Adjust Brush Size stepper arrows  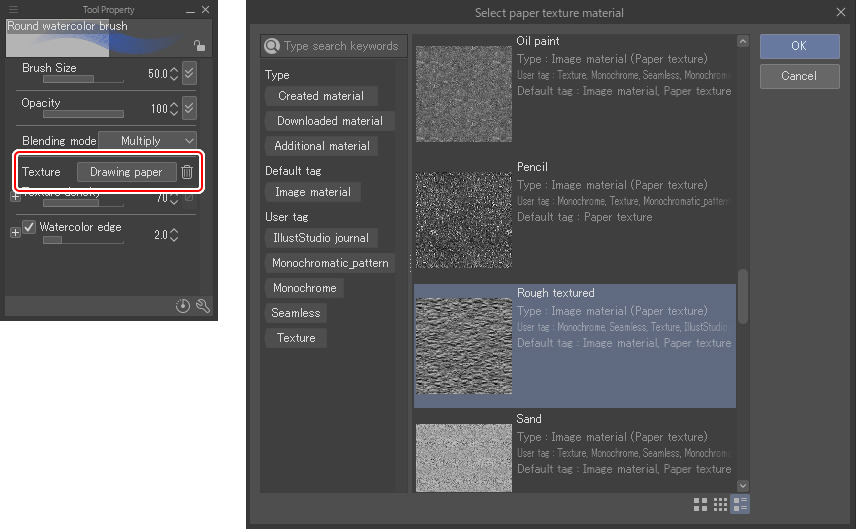tap(174, 74)
